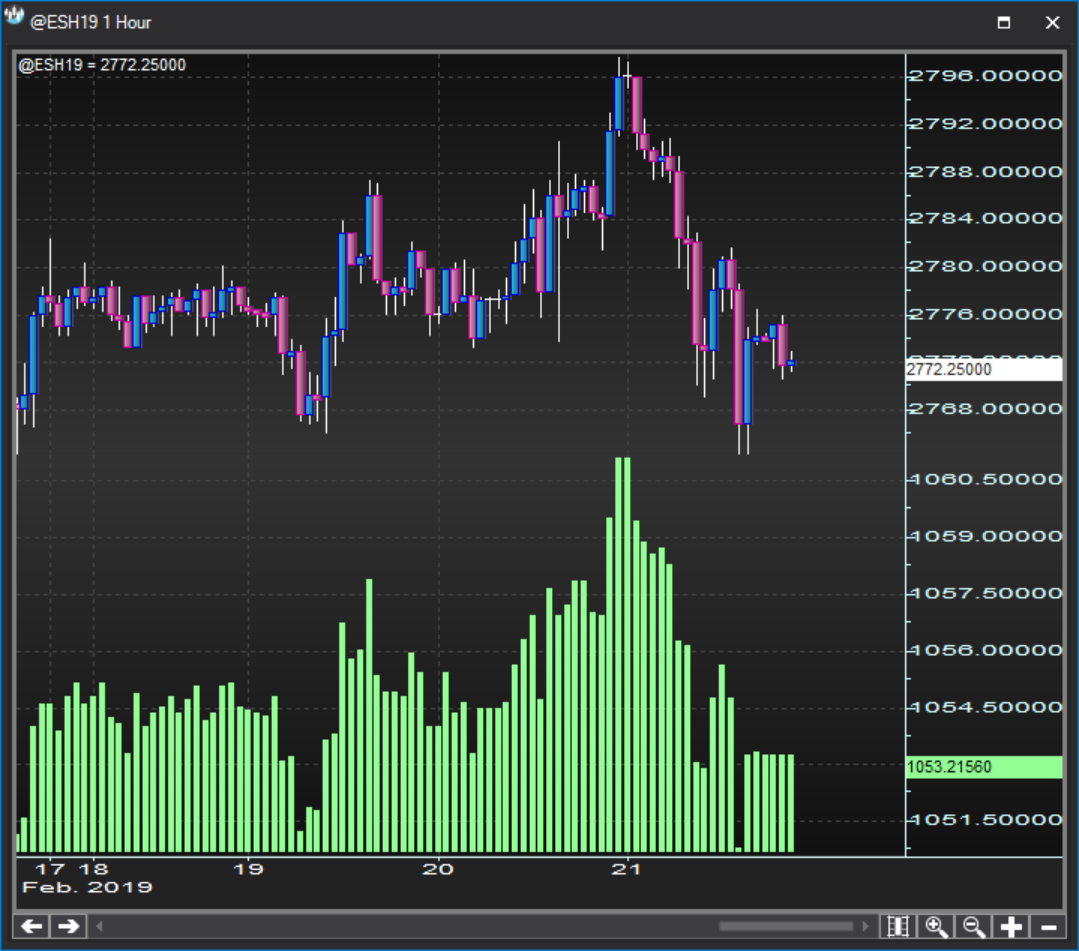Click the 1060.50000 indicator axis label
The height and width of the screenshot is (951, 1079).
[x=985, y=479]
